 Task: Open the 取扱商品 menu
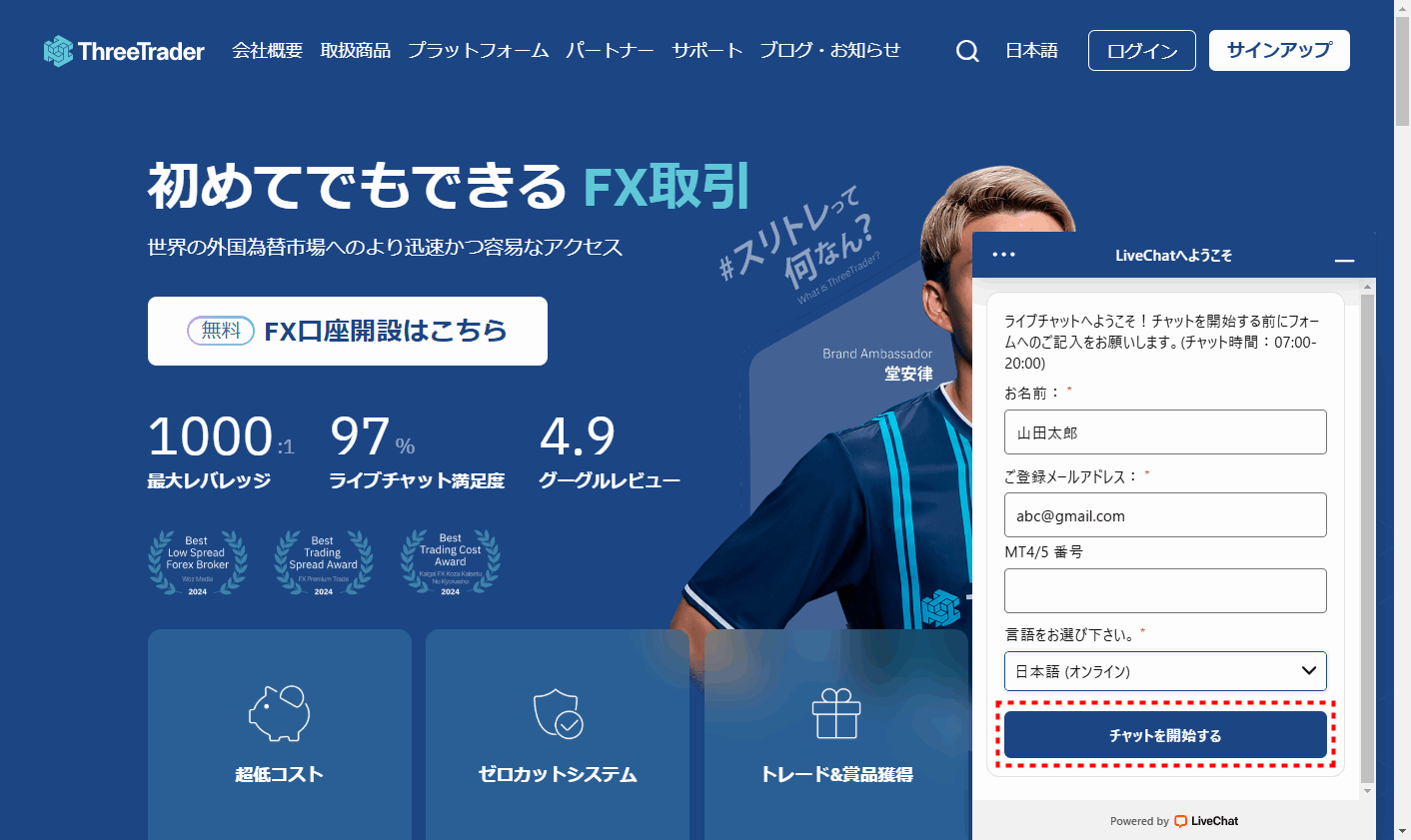point(355,50)
